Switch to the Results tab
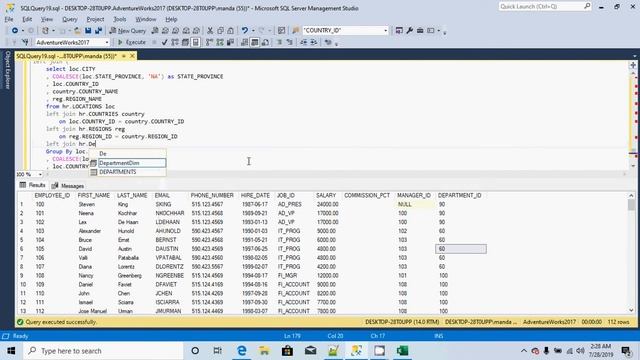This screenshot has width=640, height=360. click(x=32, y=185)
